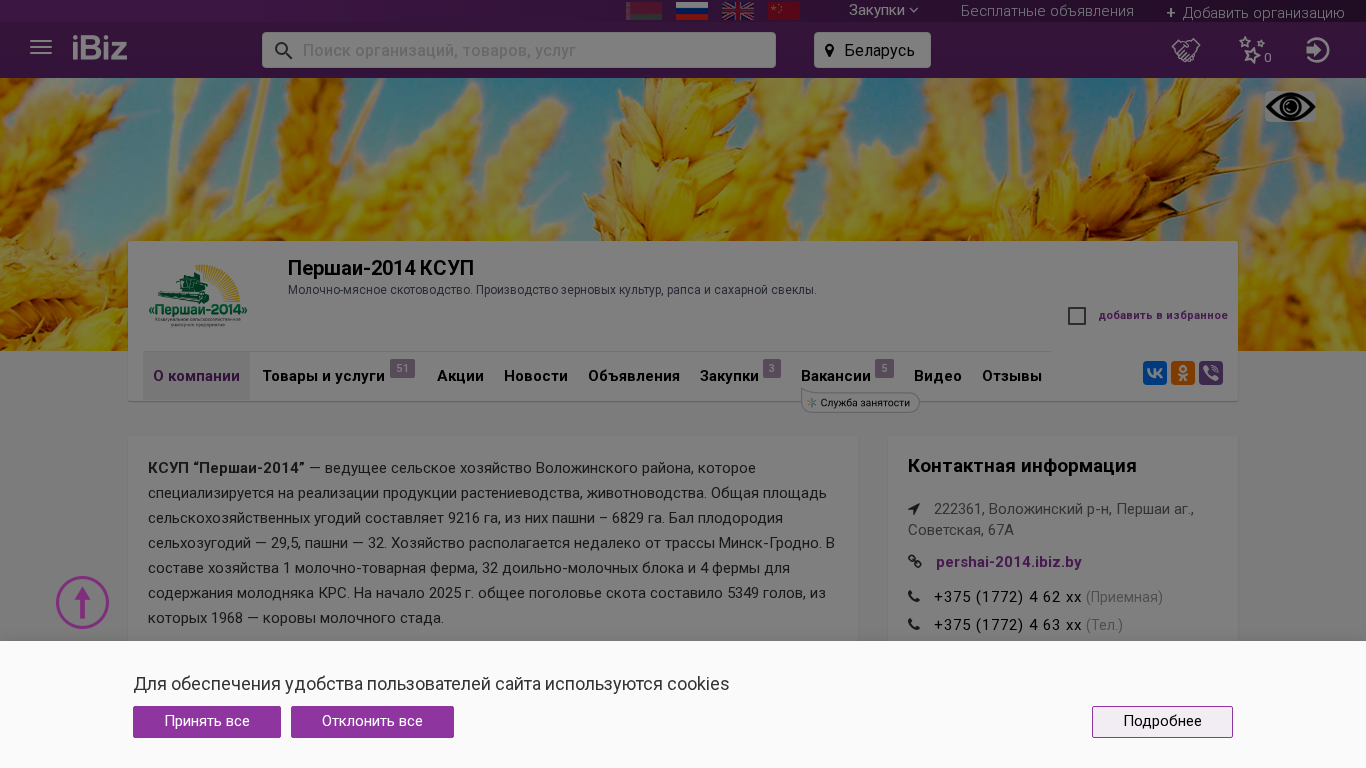
Task: Share company on Odnoklassniki
Action: pos(1183,373)
